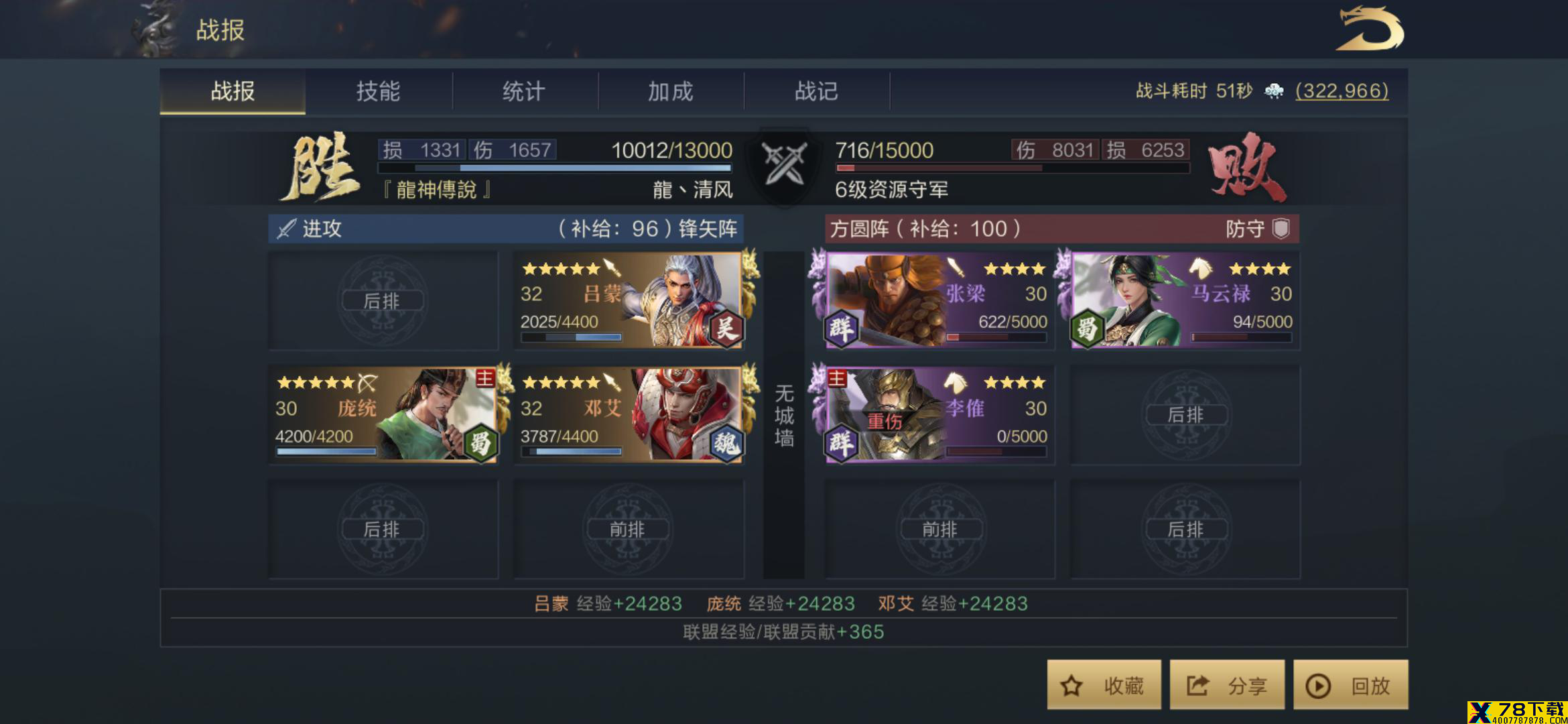Select the 马云禄 general card
The image size is (1568, 724).
pyautogui.click(x=1185, y=300)
